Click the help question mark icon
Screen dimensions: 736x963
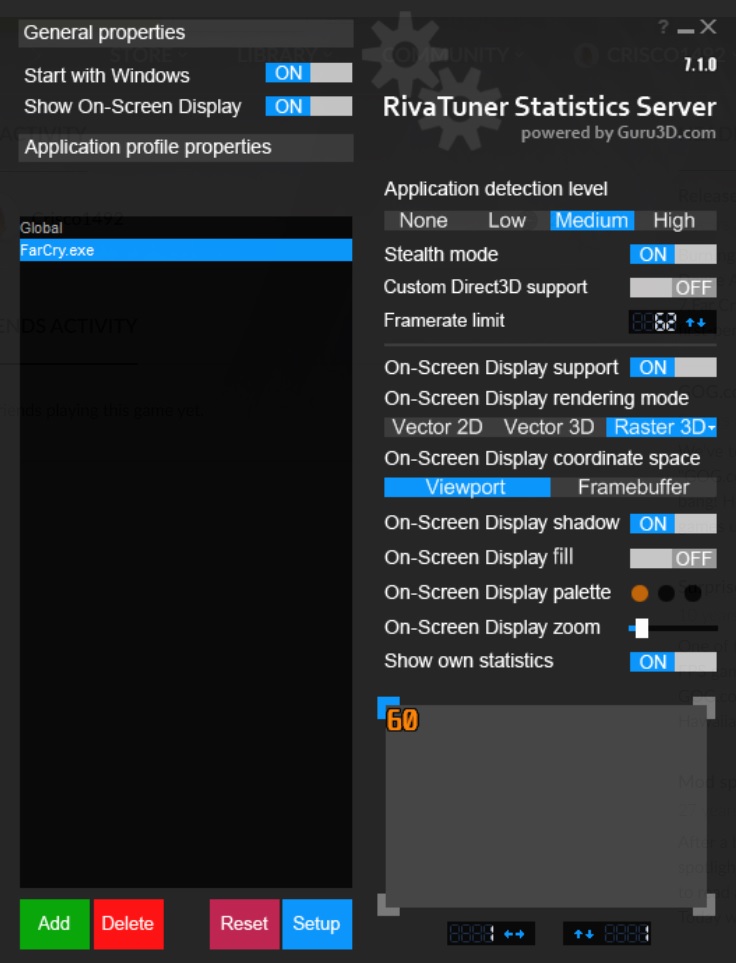(x=663, y=27)
